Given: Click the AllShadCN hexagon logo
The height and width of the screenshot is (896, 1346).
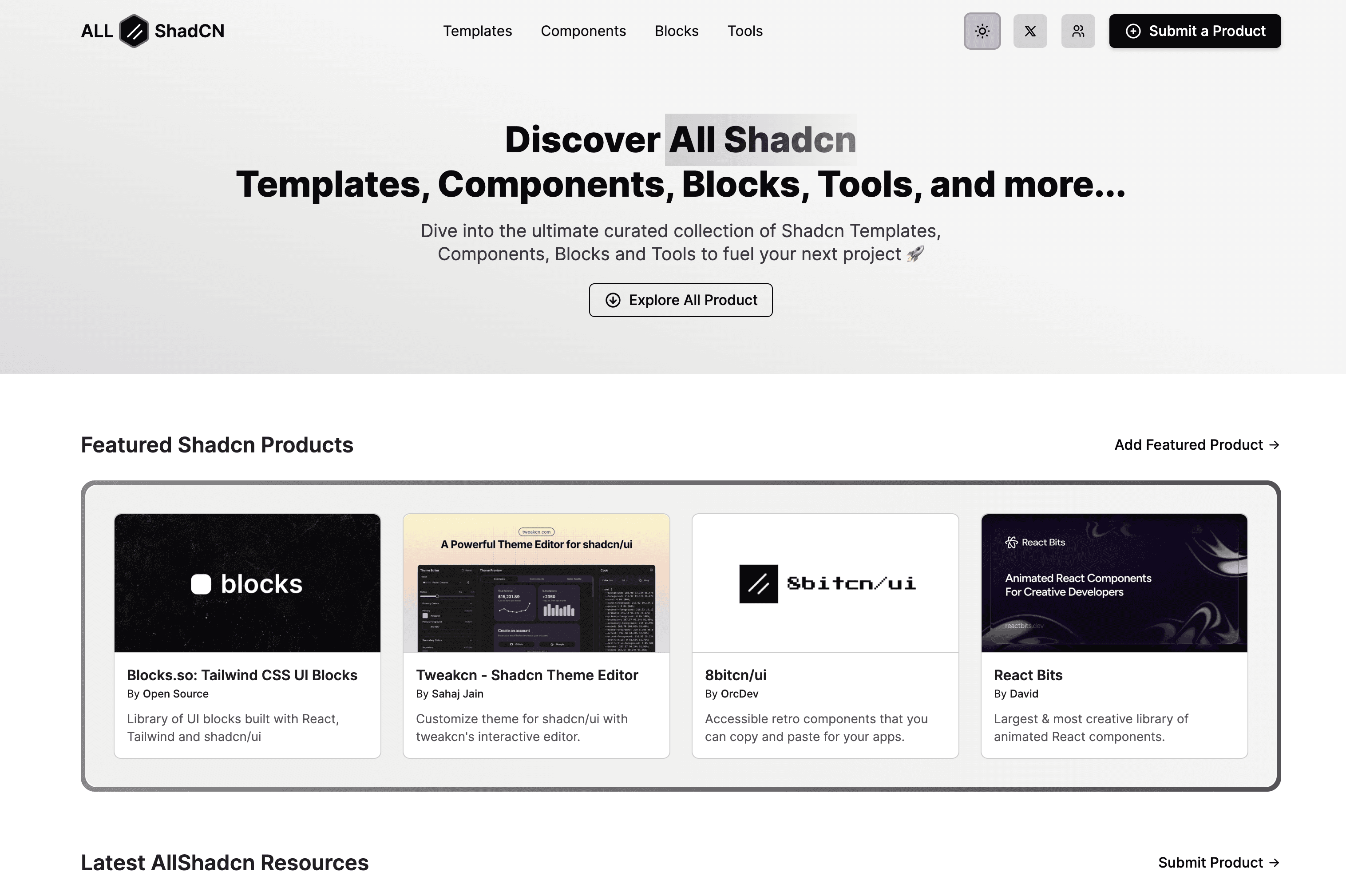Looking at the screenshot, I should [x=134, y=31].
